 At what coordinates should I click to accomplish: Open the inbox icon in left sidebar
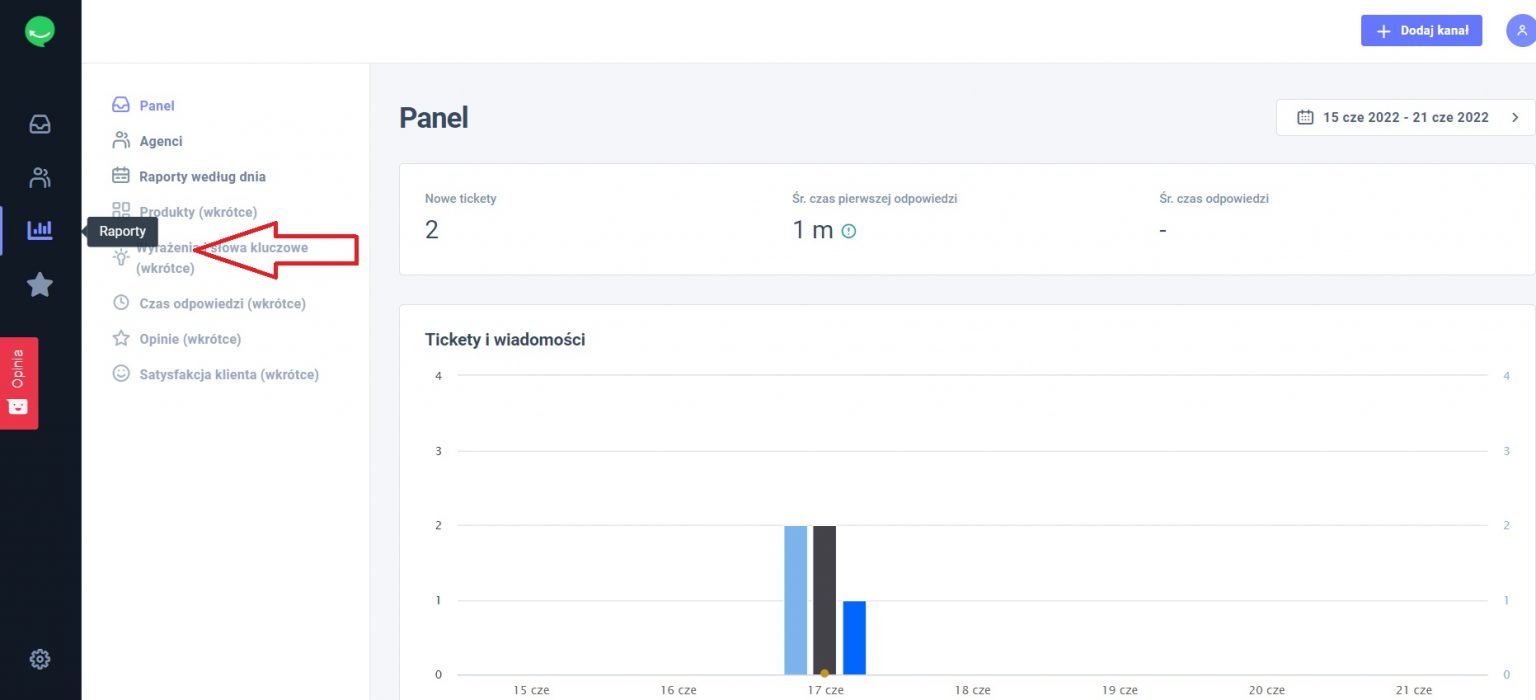pyautogui.click(x=40, y=125)
